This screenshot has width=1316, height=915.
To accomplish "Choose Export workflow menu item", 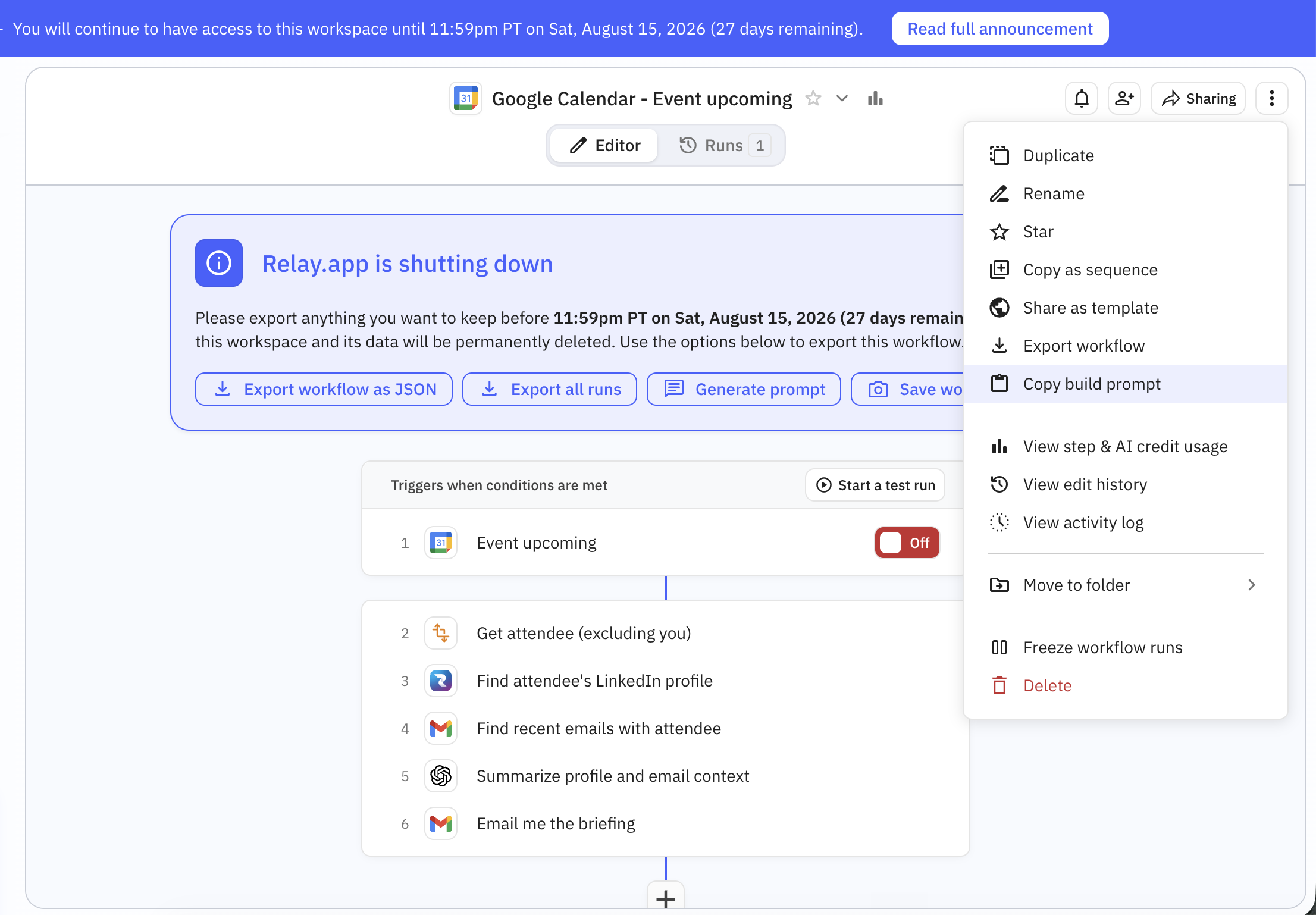I will [1125, 346].
